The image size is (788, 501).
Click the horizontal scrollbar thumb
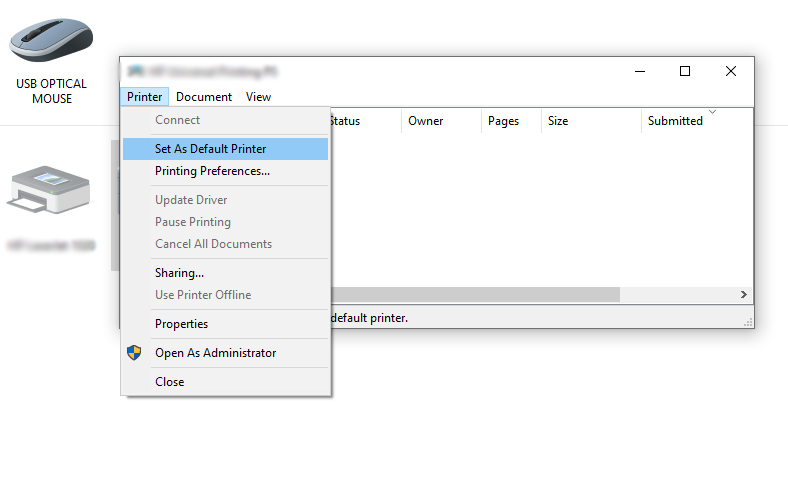pos(475,294)
